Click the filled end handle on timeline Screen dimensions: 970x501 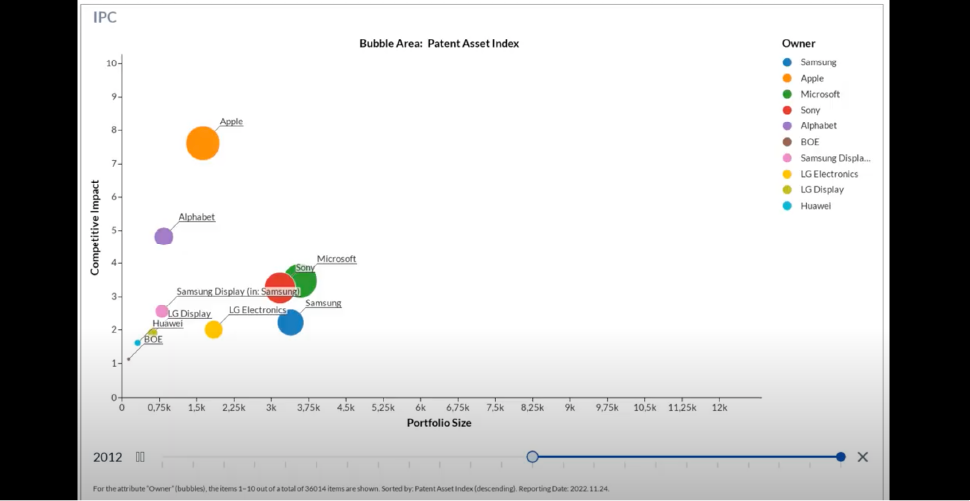840,457
